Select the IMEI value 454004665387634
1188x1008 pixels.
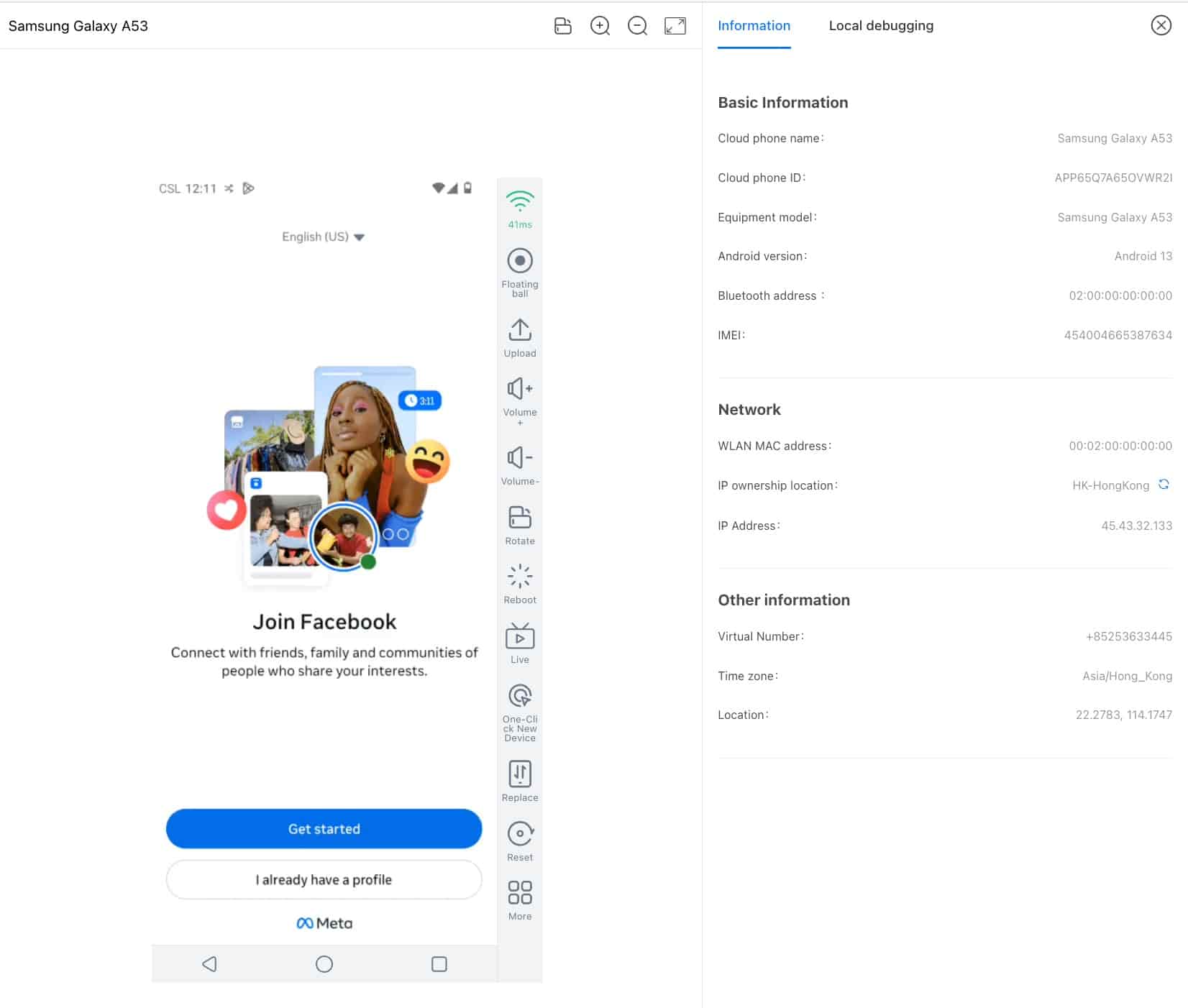[1118, 335]
